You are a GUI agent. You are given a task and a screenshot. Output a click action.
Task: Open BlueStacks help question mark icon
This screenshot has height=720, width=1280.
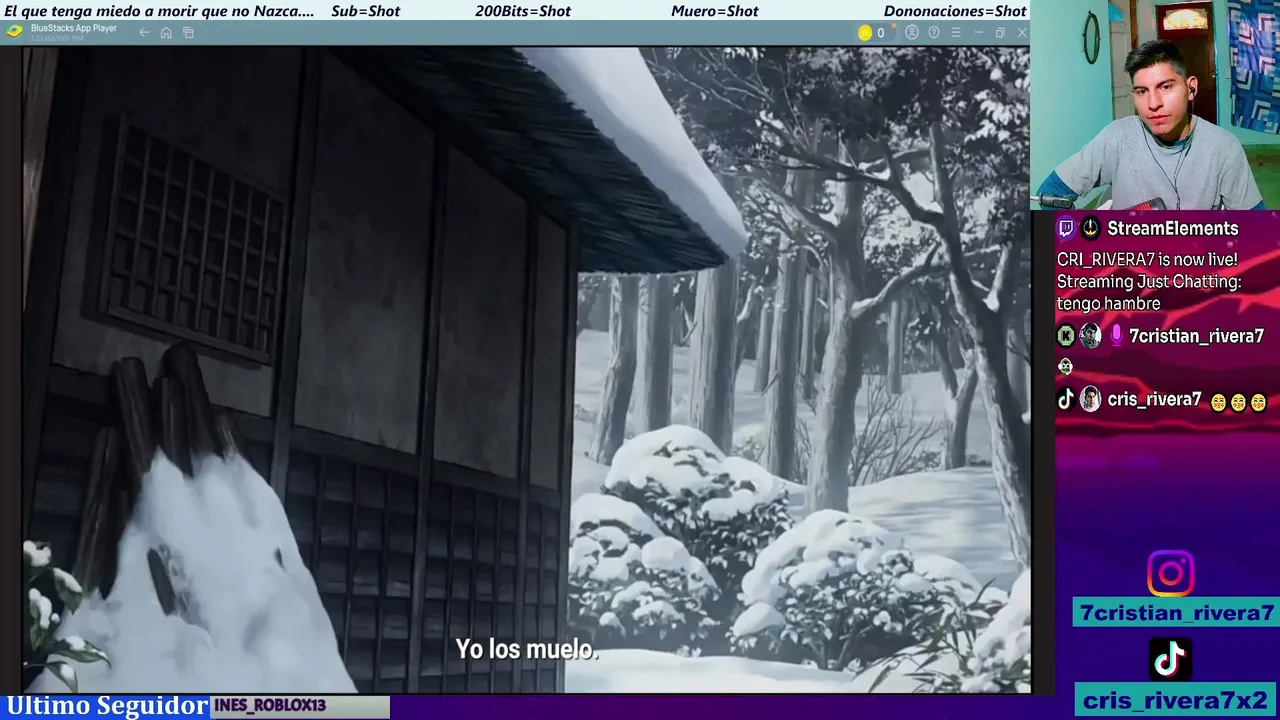click(934, 33)
